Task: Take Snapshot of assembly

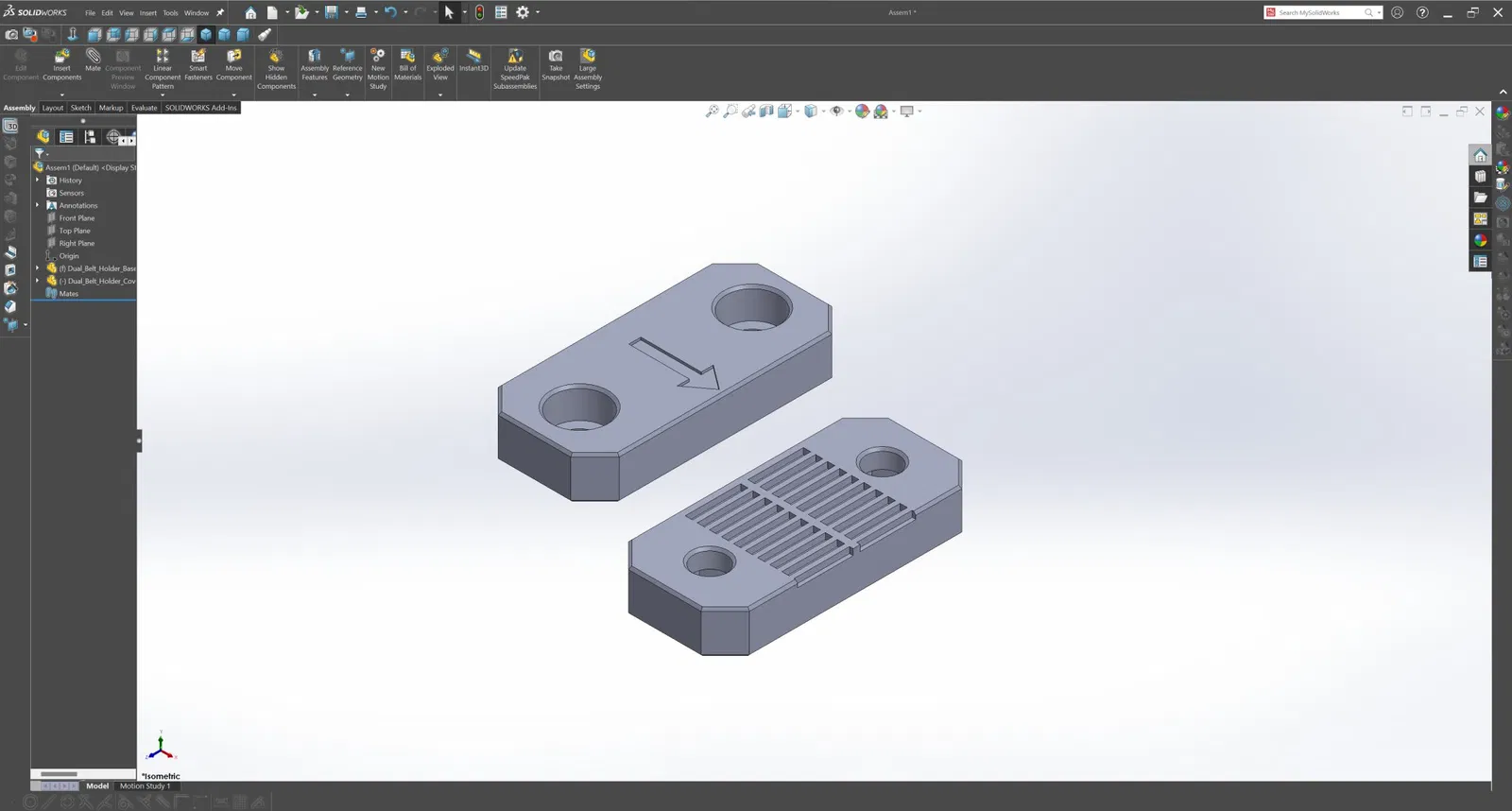Action: coord(556,64)
